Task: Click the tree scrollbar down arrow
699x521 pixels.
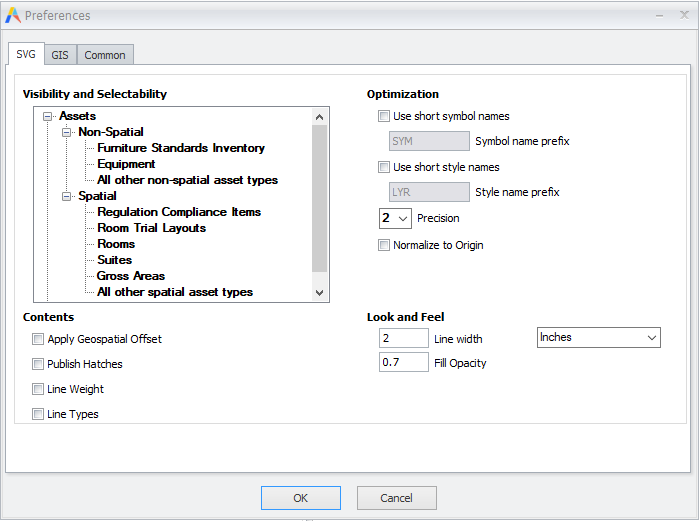Action: [x=319, y=293]
